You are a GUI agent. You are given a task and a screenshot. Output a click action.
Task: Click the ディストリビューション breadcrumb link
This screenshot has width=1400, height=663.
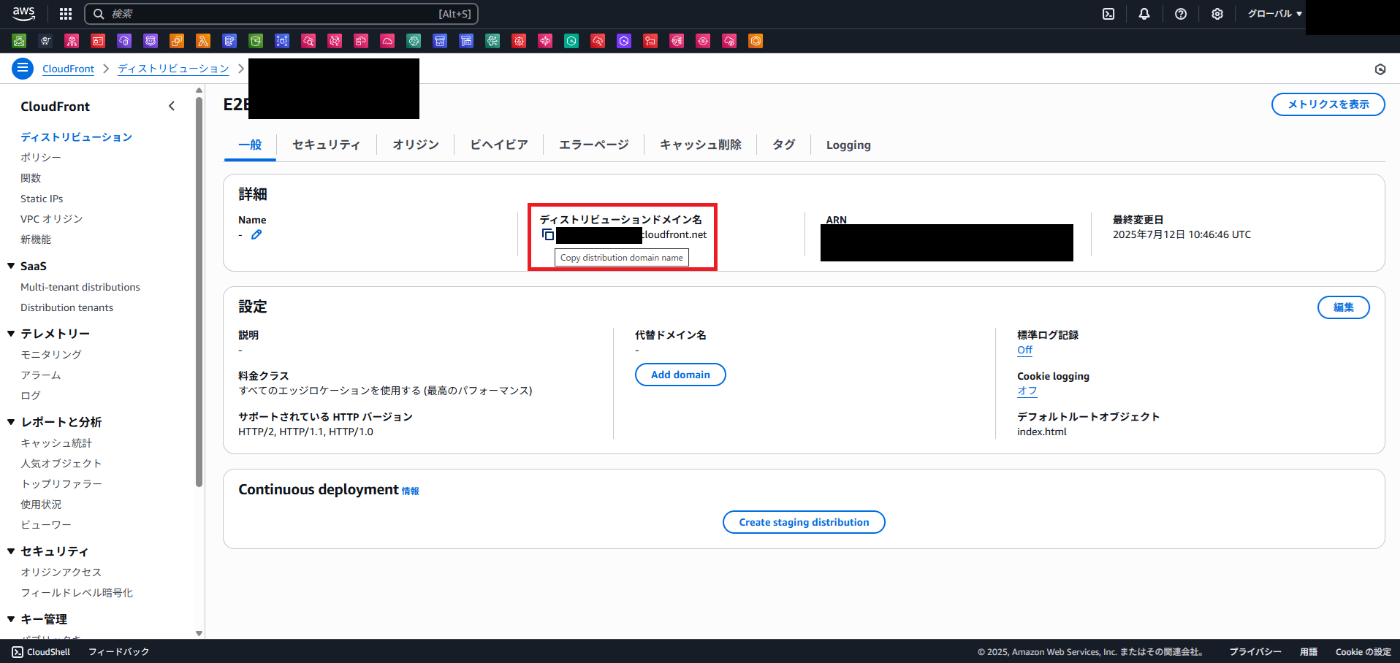pyautogui.click(x=173, y=68)
